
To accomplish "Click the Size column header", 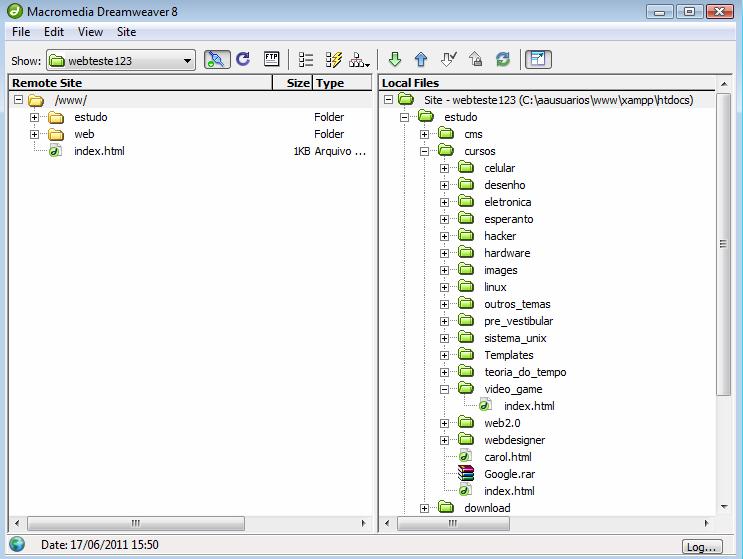I will (x=297, y=83).
